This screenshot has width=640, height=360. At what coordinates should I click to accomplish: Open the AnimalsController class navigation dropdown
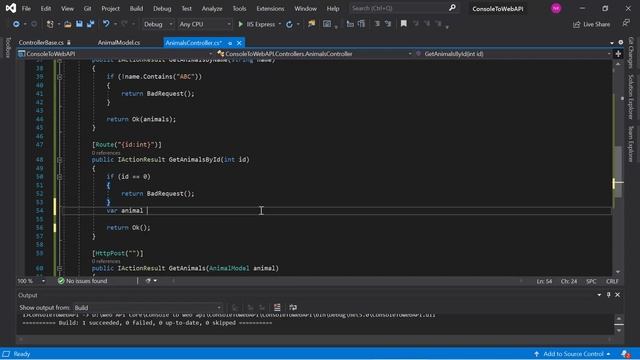pos(314,54)
